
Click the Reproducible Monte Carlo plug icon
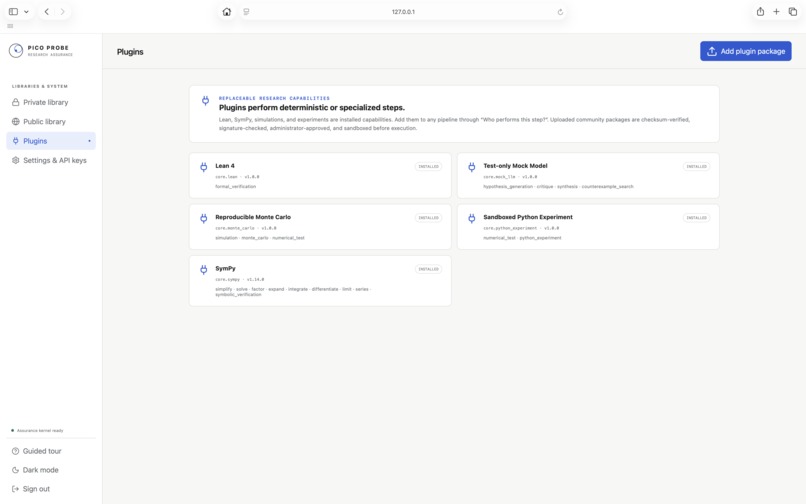click(204, 218)
